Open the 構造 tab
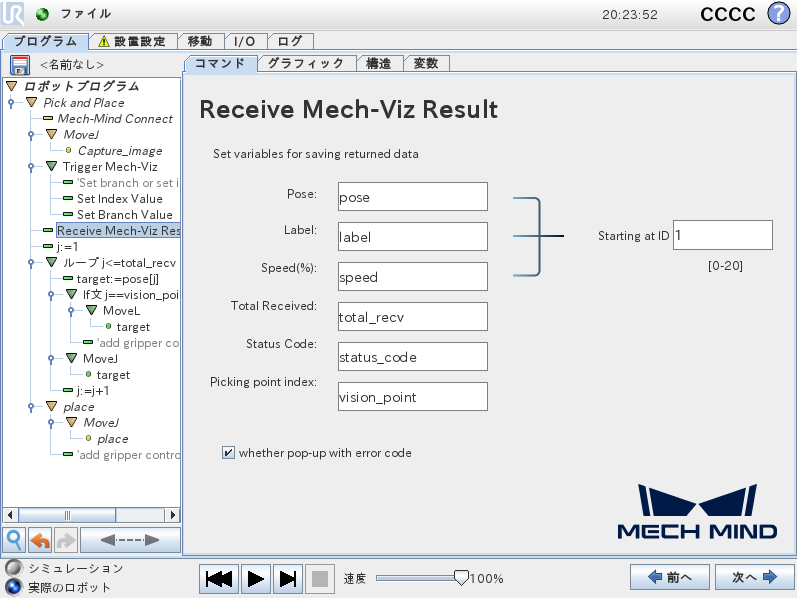797x600 pixels. tap(379, 64)
